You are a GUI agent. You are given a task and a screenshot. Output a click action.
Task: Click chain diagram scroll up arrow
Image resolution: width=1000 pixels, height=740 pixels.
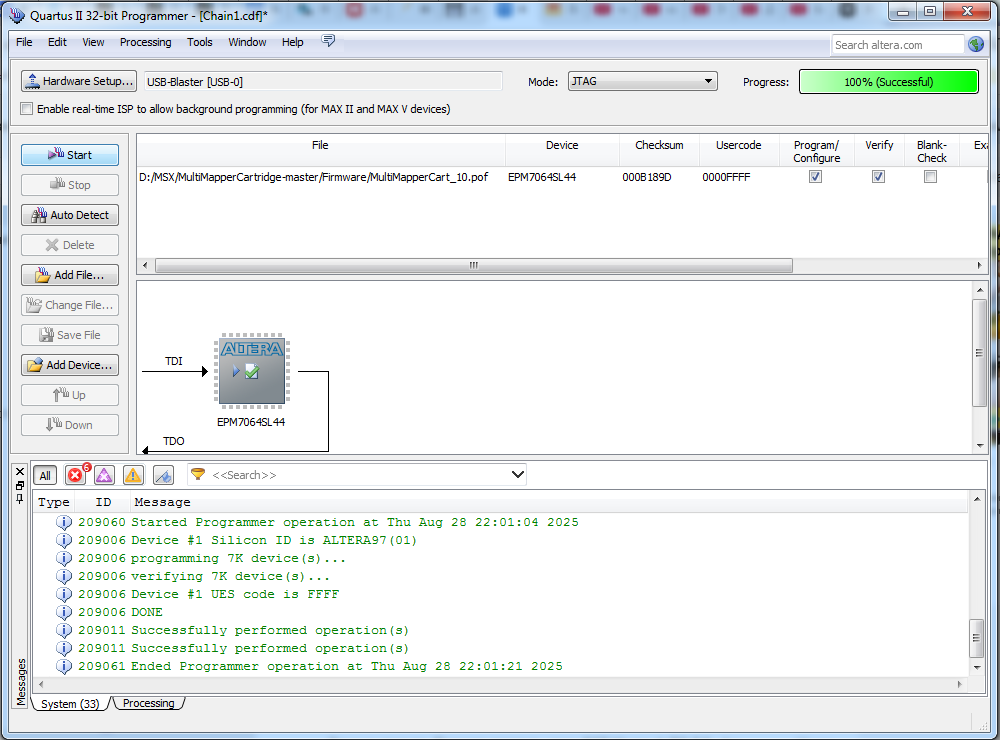[980, 290]
